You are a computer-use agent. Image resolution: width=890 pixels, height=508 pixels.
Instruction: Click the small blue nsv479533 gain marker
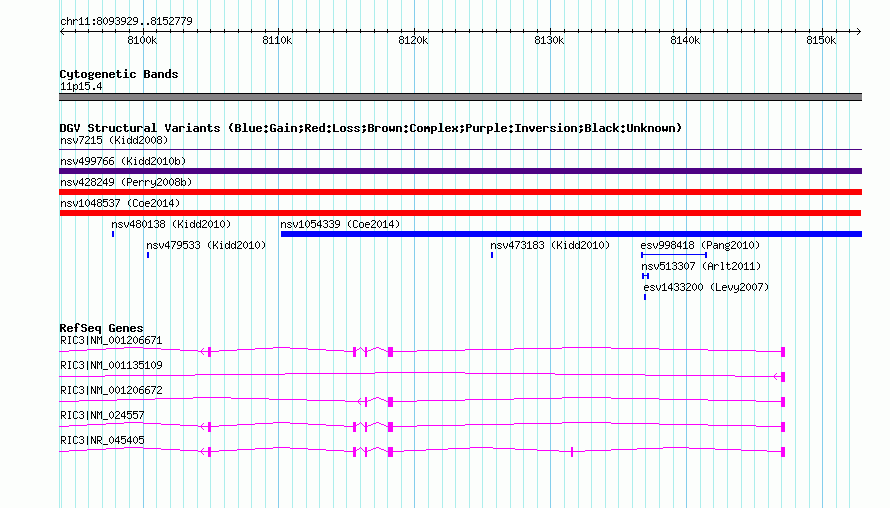click(x=148, y=255)
